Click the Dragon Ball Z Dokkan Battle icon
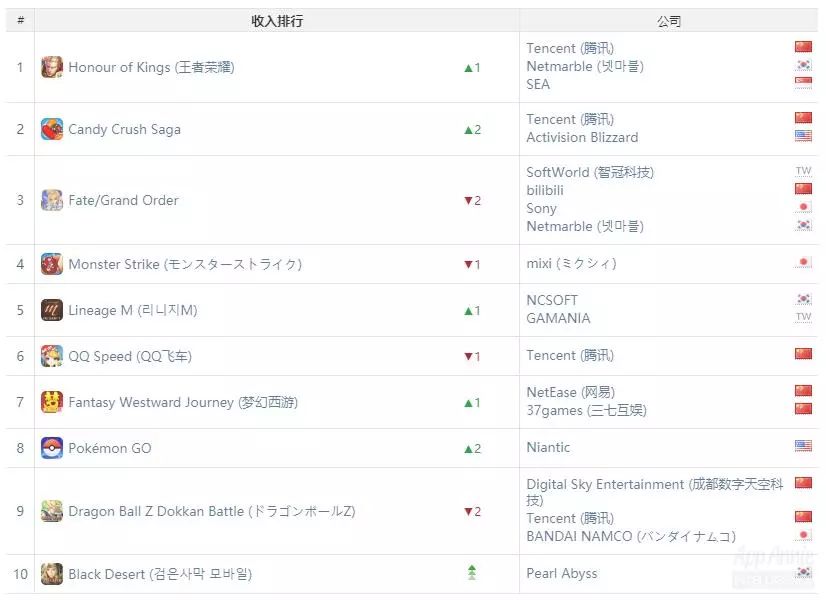Viewport: 826px width, 600px height. tap(52, 511)
